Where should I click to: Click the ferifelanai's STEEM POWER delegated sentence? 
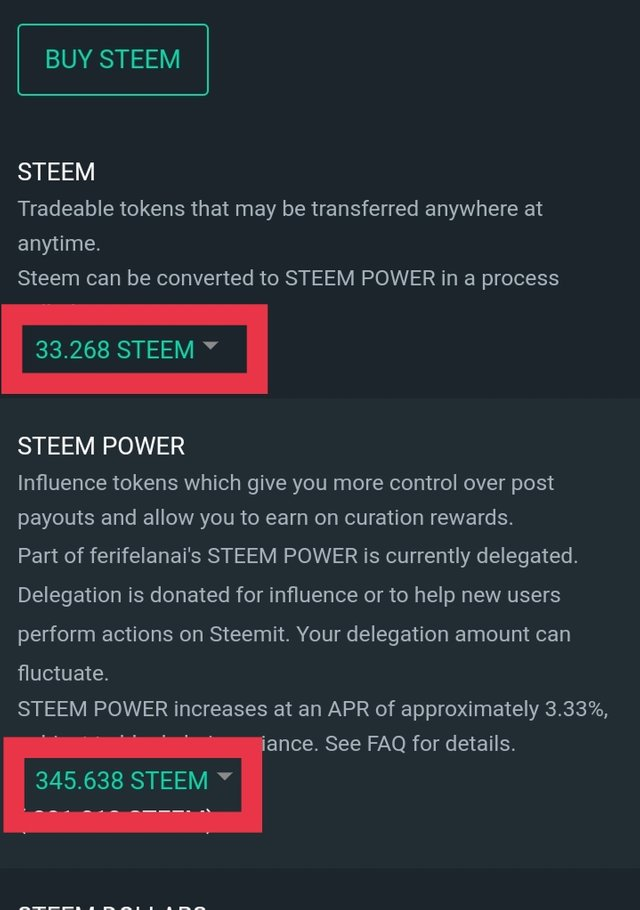(298, 556)
